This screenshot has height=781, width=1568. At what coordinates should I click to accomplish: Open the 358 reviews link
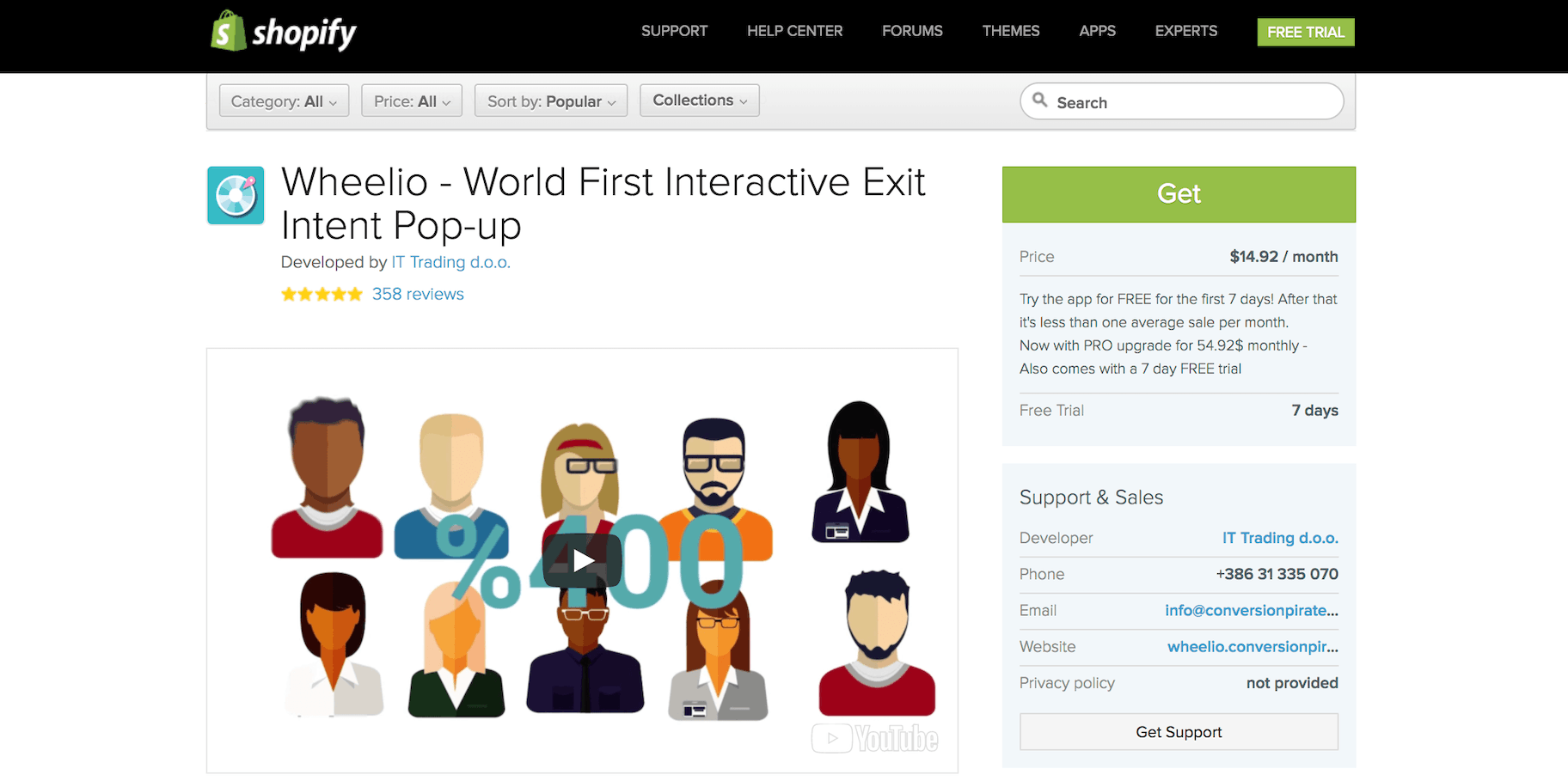click(418, 294)
